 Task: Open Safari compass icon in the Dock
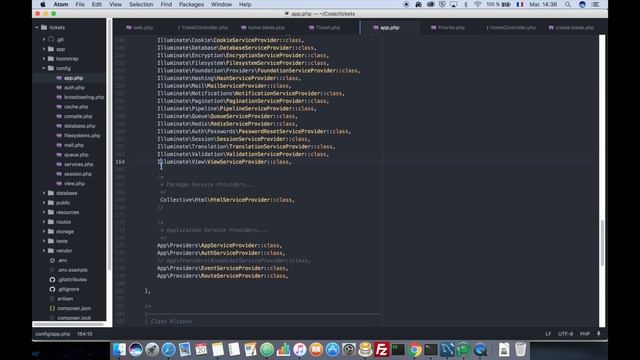pyautogui.click(x=168, y=350)
